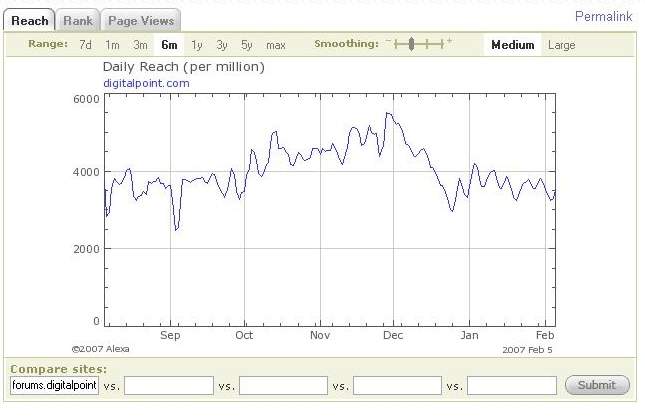The image size is (645, 419).
Task: Click the field containing forums.digitalpoint
Action: (x=54, y=385)
